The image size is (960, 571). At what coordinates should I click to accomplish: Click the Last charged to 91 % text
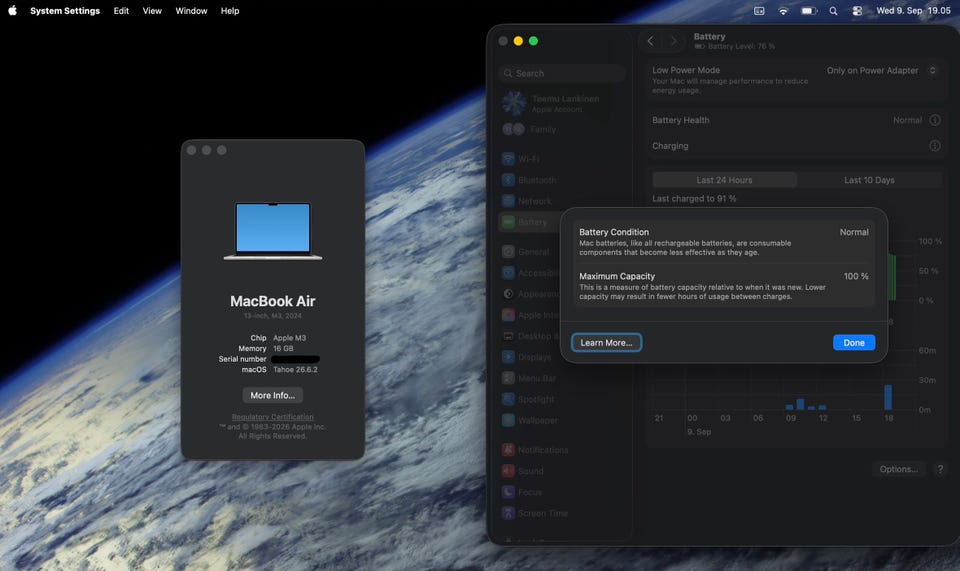click(694, 198)
